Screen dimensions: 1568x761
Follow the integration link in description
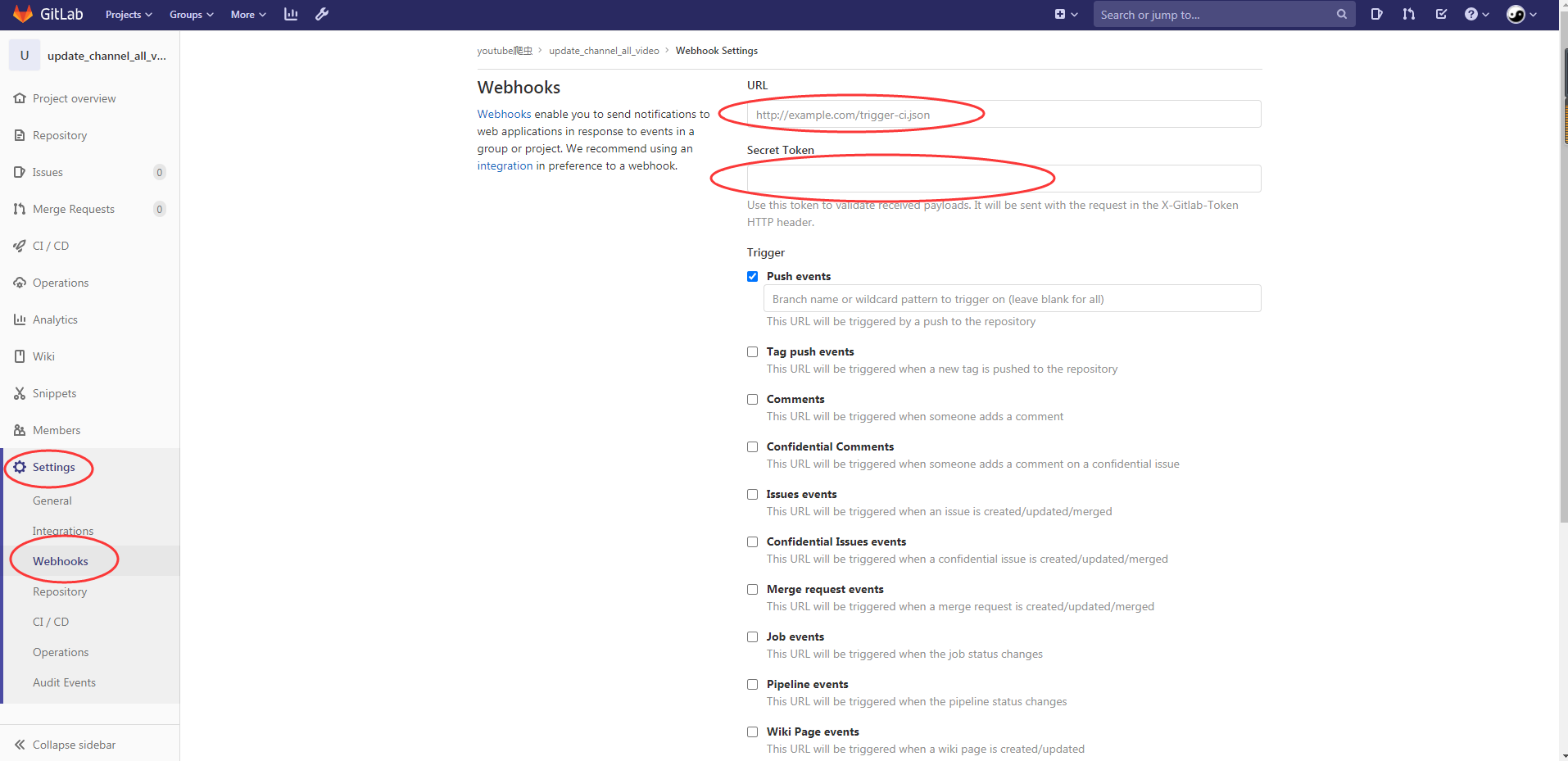pyautogui.click(x=505, y=165)
